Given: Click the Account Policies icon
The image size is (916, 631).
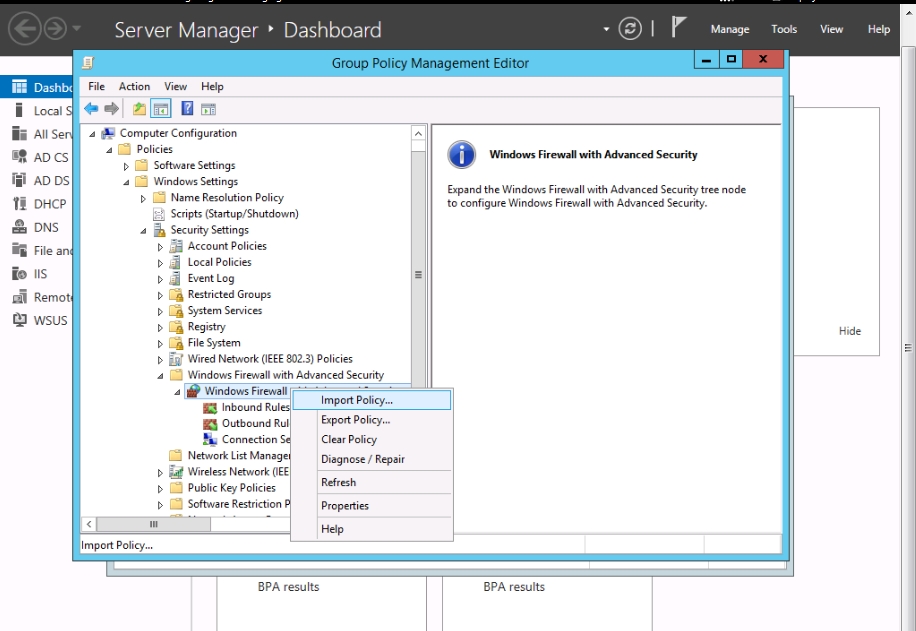Looking at the screenshot, I should coord(176,246).
